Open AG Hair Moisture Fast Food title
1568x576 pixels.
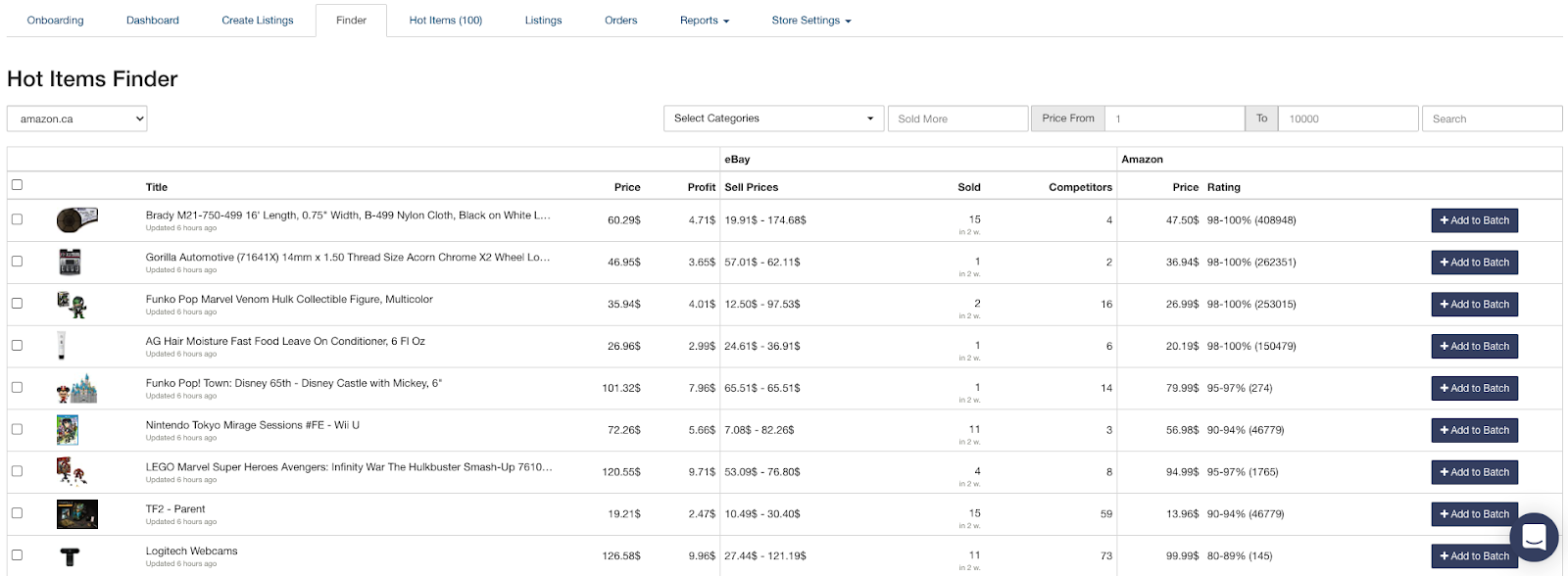click(x=285, y=341)
